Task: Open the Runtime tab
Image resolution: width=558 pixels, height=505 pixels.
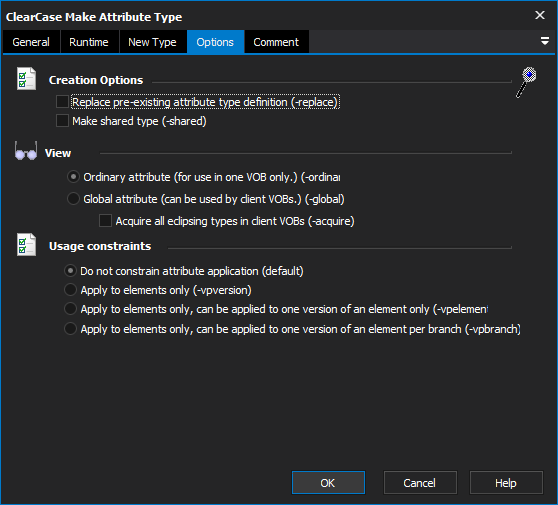Action: pos(89,42)
